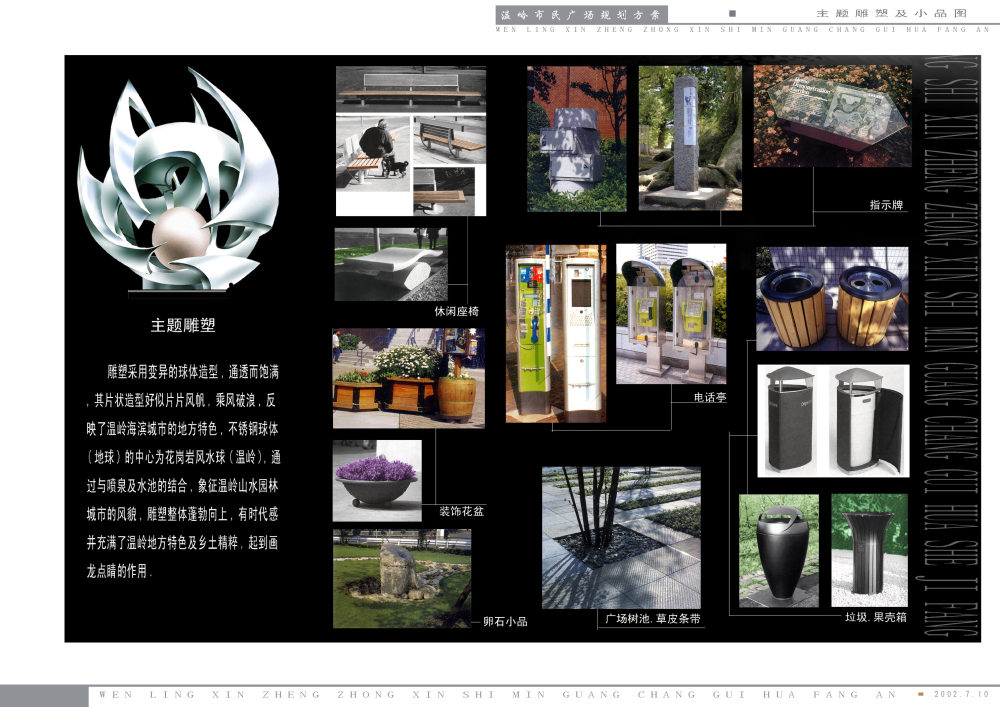Select the 装饰花盆 caption
The height and width of the screenshot is (707, 1000).
[x=461, y=512]
